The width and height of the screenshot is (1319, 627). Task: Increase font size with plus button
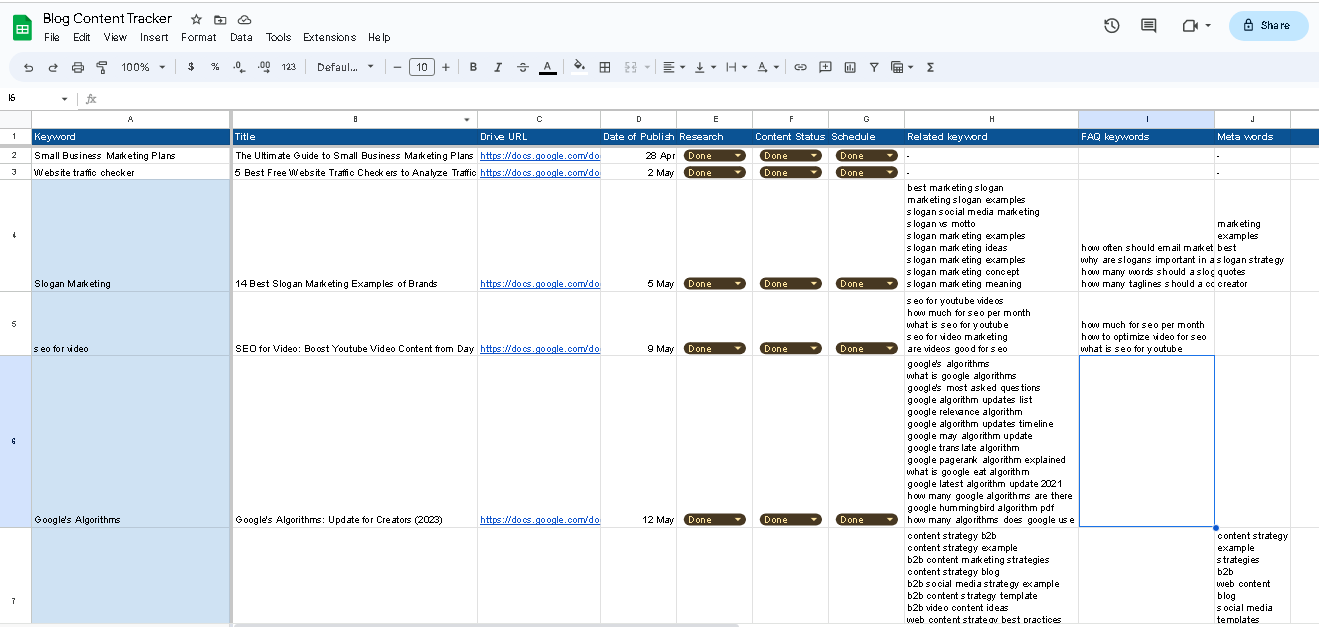click(446, 67)
